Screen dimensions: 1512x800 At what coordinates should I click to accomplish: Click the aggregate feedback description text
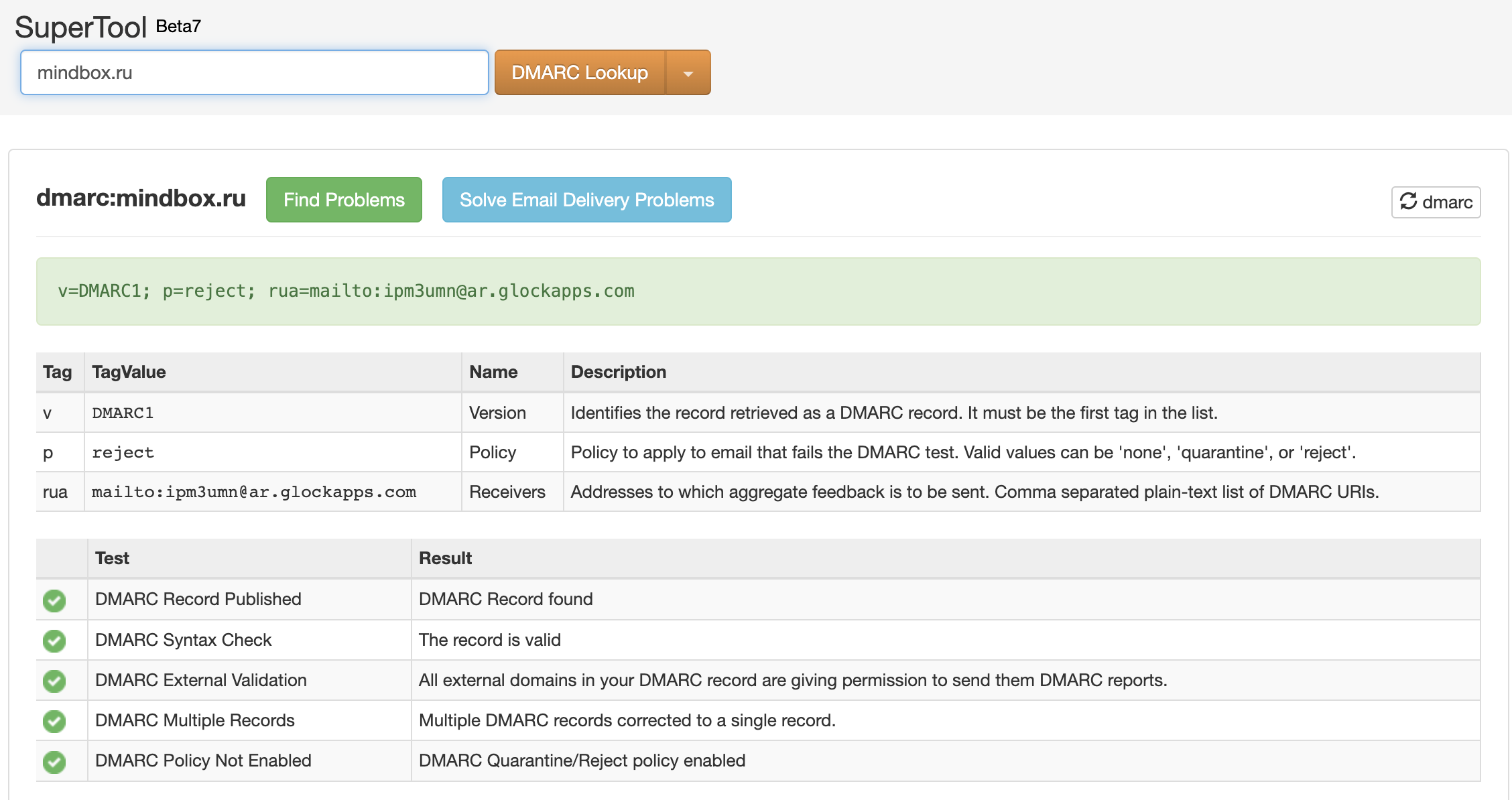pos(974,492)
